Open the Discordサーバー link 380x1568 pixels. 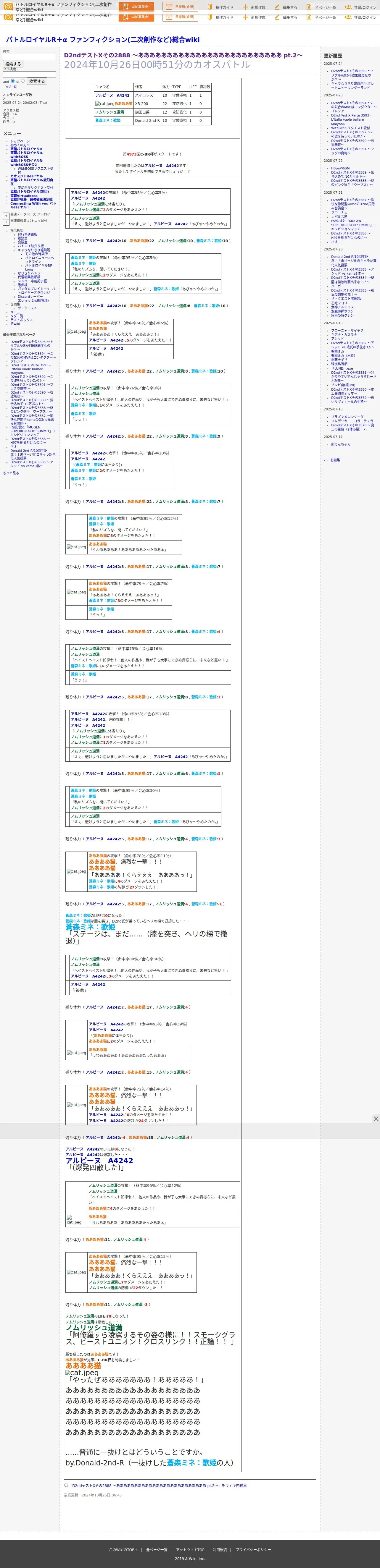pos(33,298)
